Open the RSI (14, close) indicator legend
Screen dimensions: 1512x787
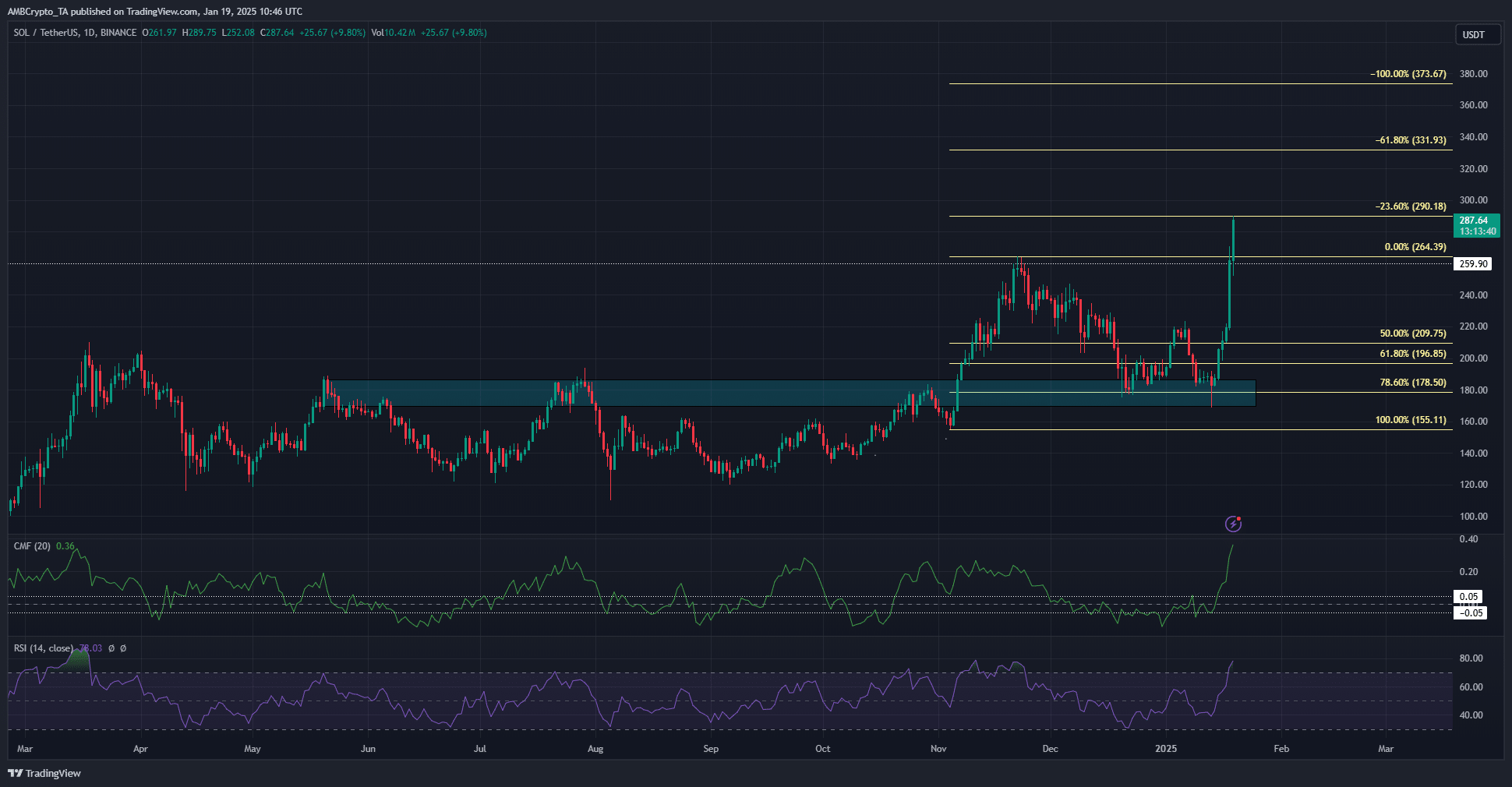point(43,648)
